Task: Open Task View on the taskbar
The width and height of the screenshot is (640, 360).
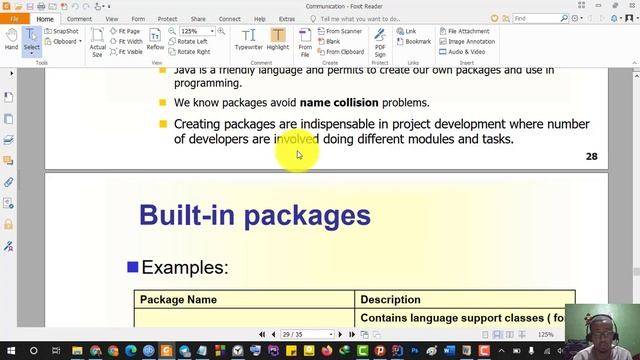Action: point(56,351)
